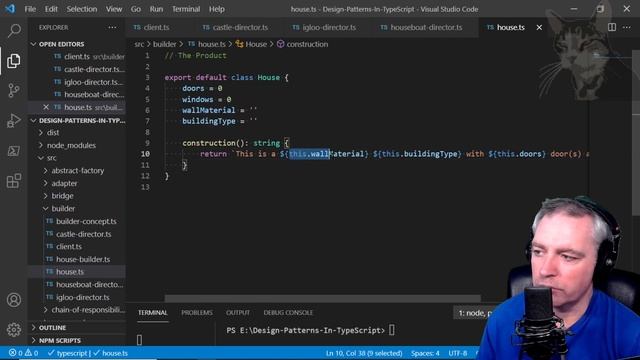The height and width of the screenshot is (360, 640).
Task: Open the Extensions view
Action: tap(14, 181)
